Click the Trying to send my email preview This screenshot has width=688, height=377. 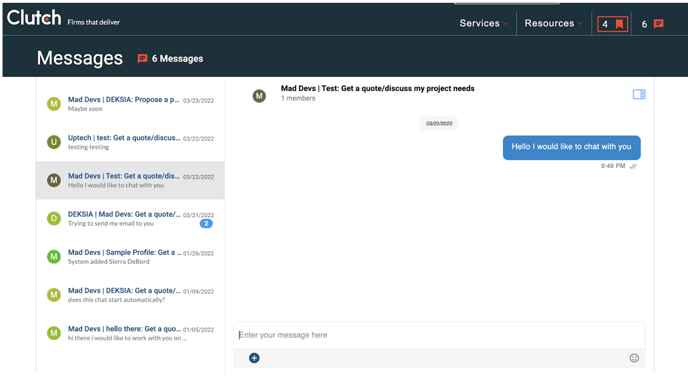tap(111, 223)
